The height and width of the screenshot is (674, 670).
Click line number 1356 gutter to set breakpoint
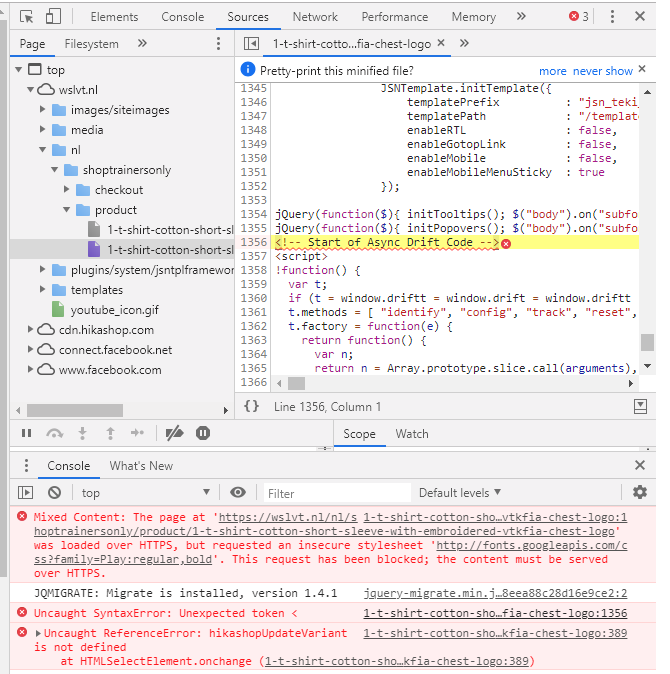pos(254,242)
